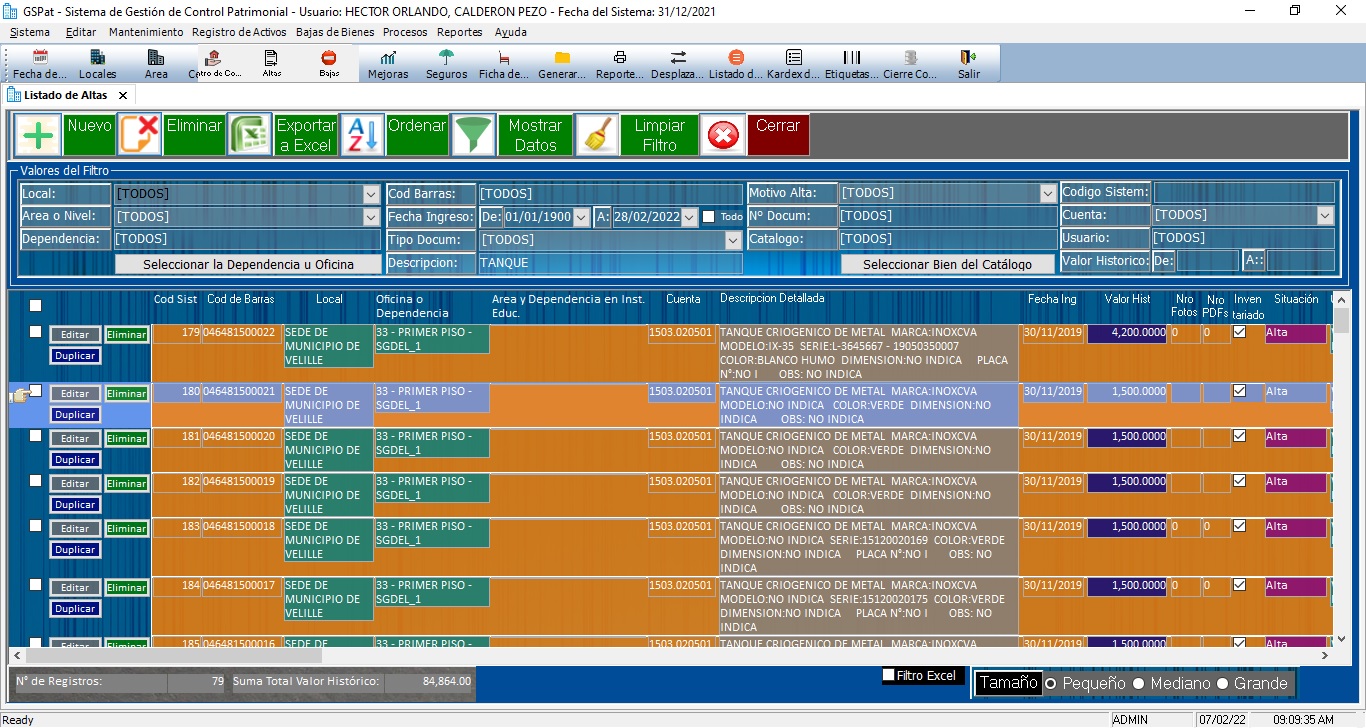
Task: Click the Cod Barras filter field
Action: (610, 194)
